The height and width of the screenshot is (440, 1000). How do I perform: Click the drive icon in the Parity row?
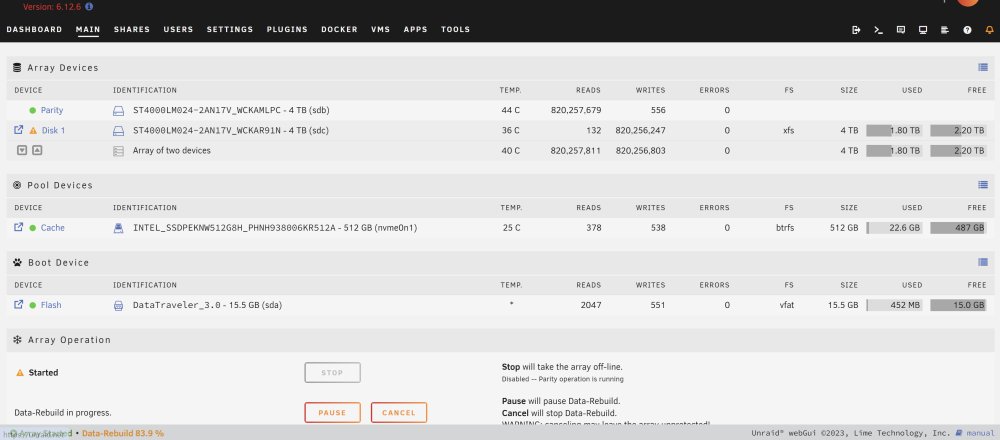pyautogui.click(x=118, y=110)
